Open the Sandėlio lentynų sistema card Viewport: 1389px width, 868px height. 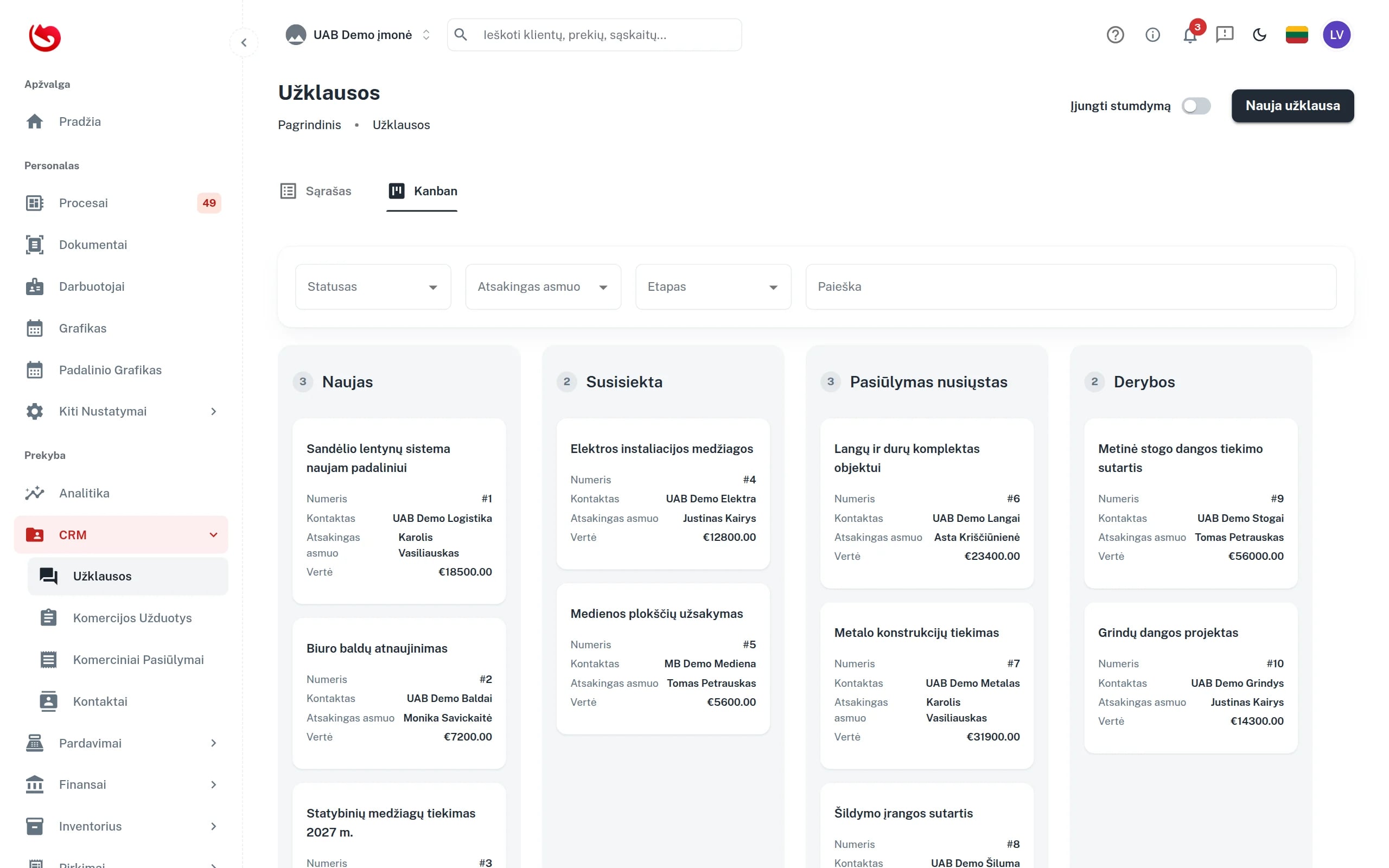(399, 512)
